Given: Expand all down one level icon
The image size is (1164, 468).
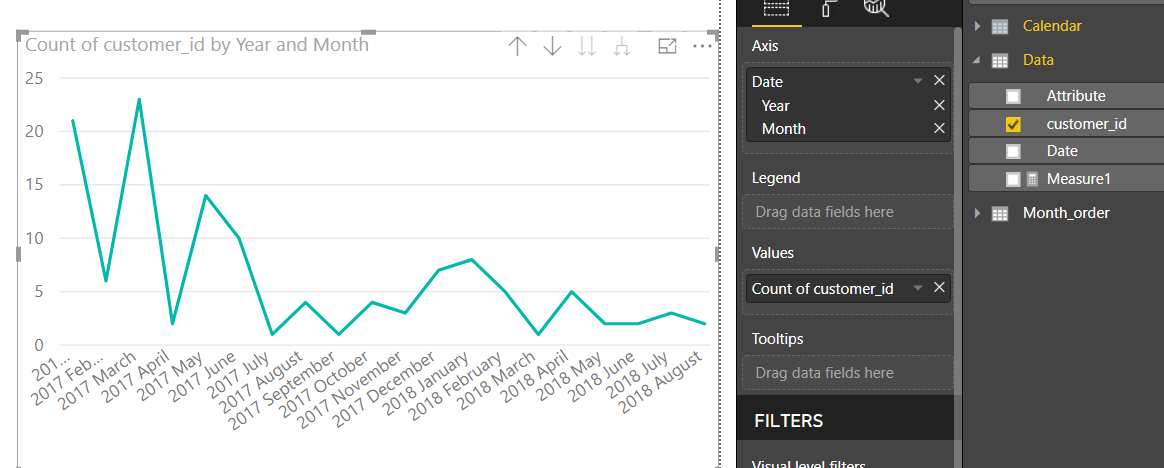Looking at the screenshot, I should (x=622, y=47).
